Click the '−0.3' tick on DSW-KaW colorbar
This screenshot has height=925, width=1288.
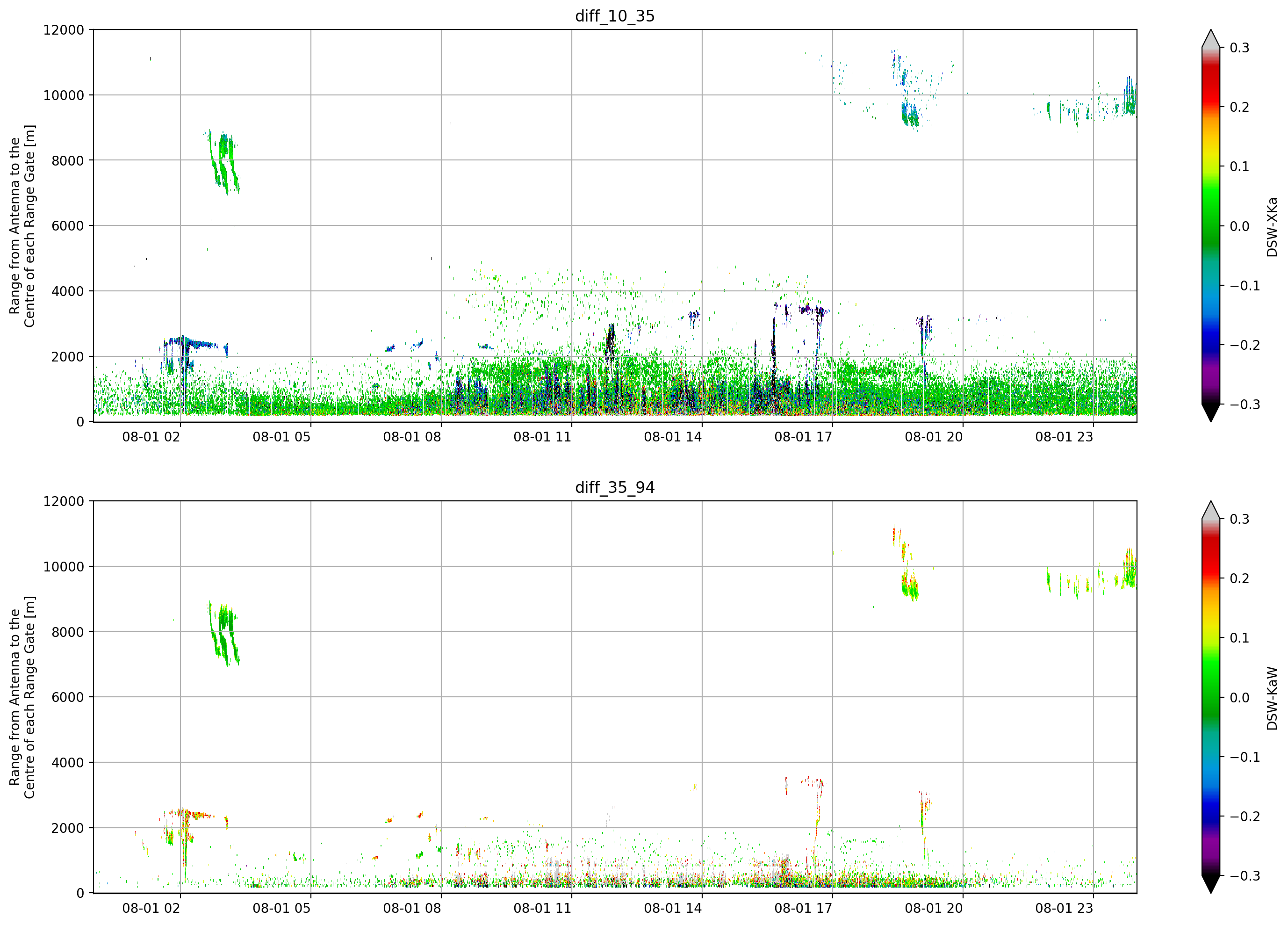coord(1245,875)
